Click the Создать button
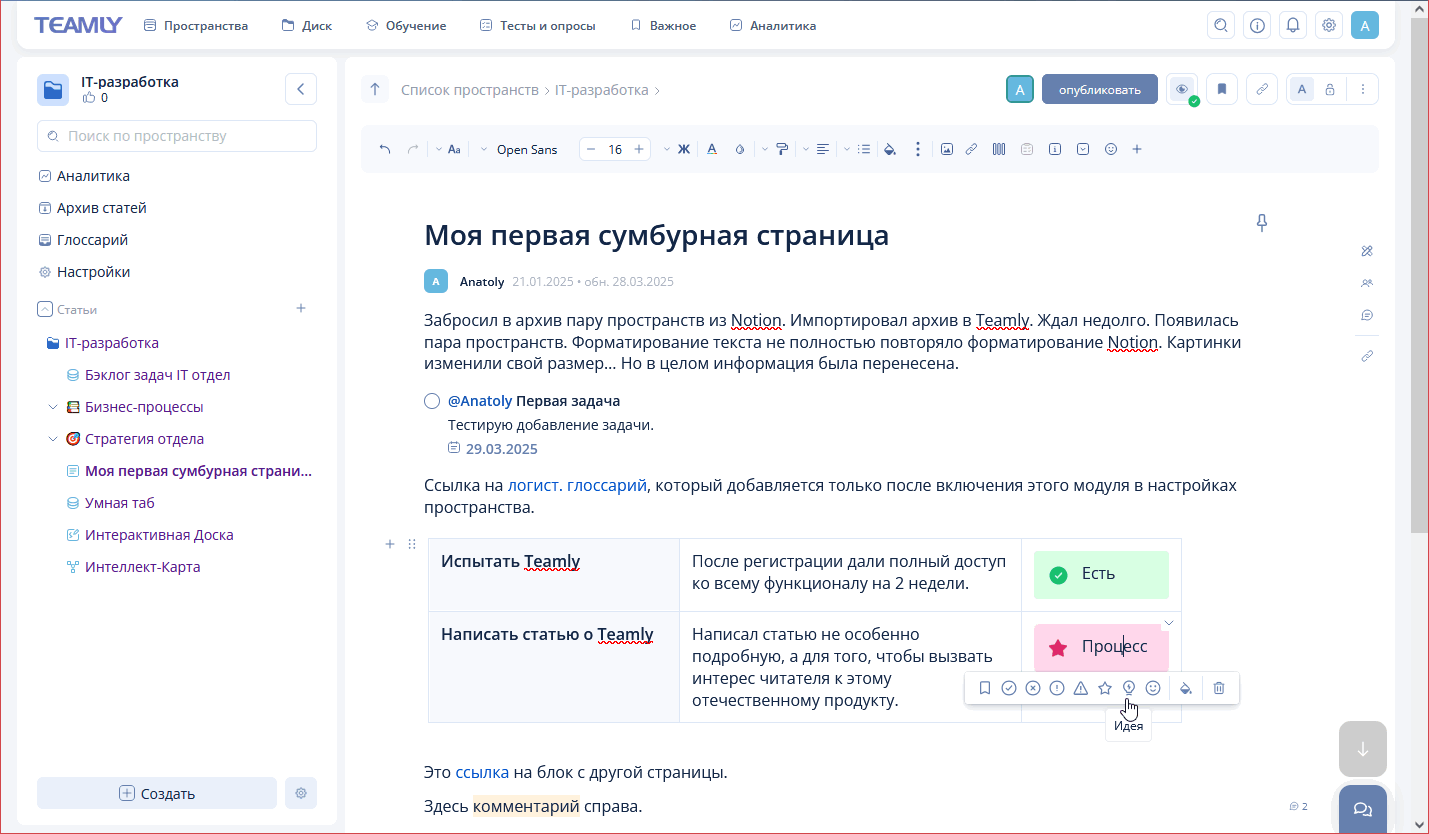Screen dimensions: 1429x834 pyautogui.click(x=157, y=793)
